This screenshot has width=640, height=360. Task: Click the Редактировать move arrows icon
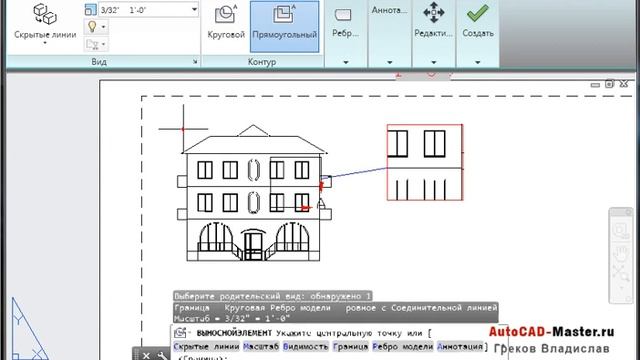tap(433, 13)
